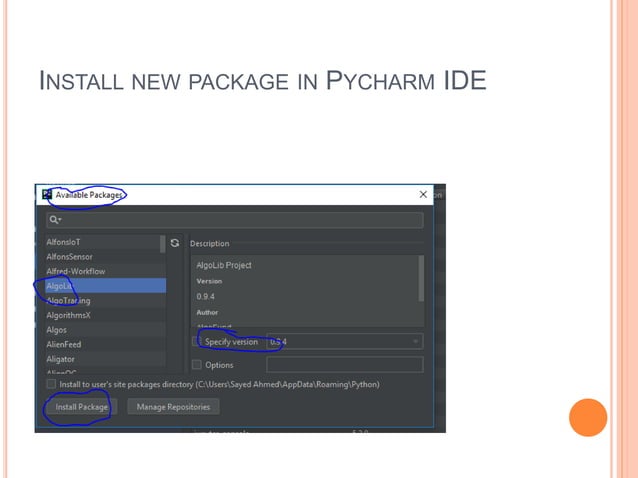Click the orange circle on slide
The width and height of the screenshot is (638, 478).
pos(588,417)
